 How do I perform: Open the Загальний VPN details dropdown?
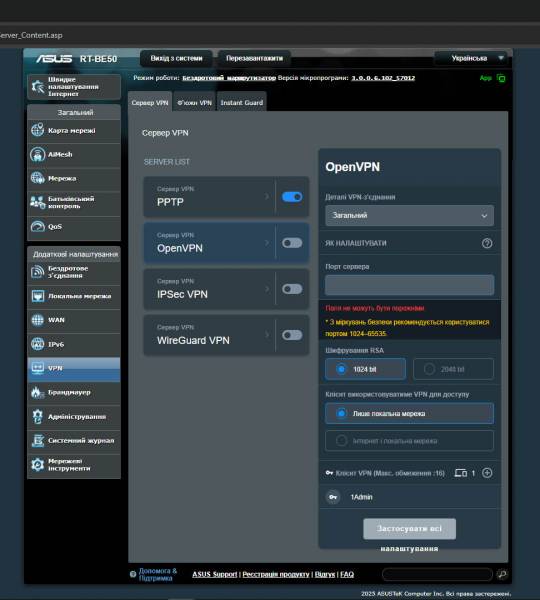[409, 215]
